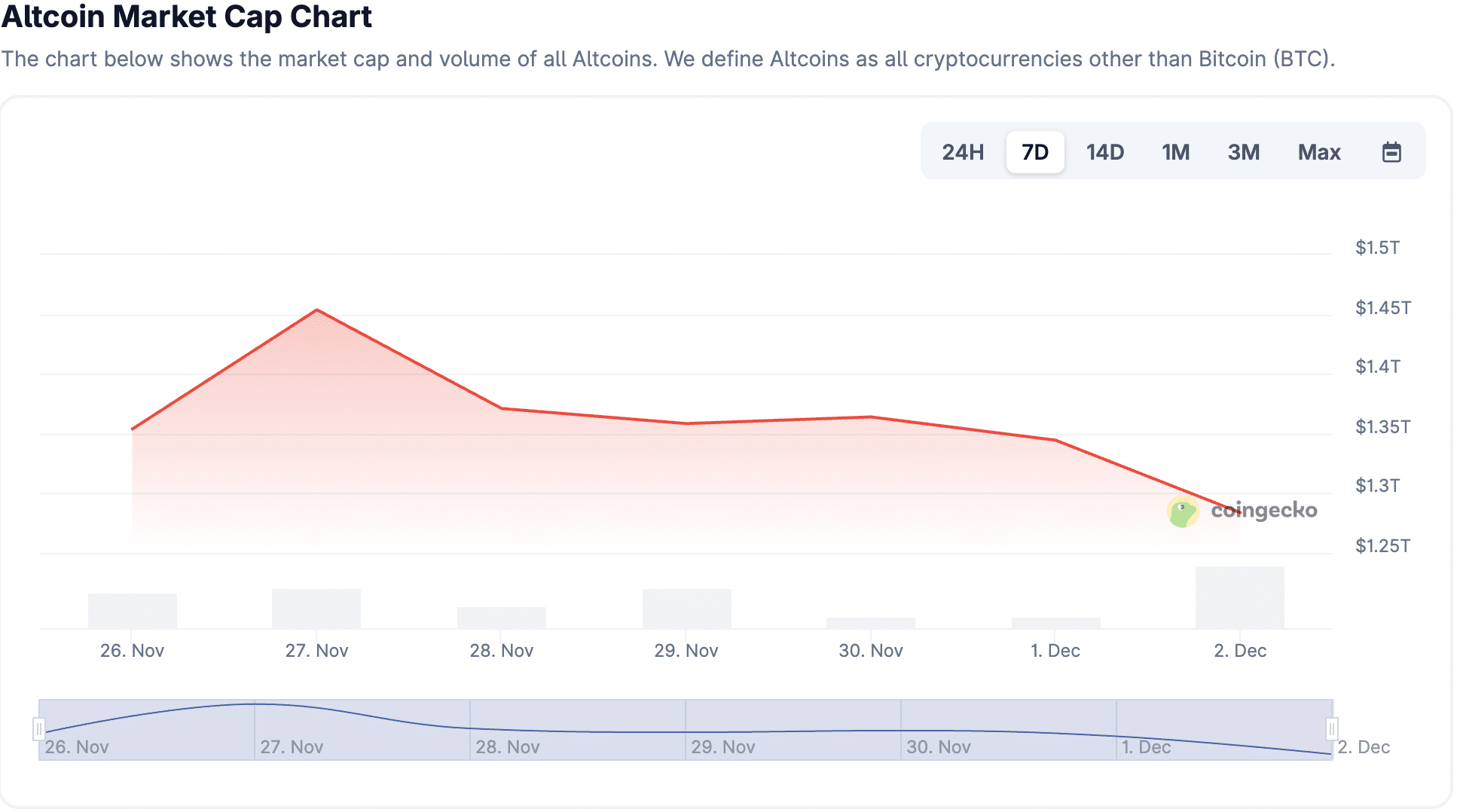The height and width of the screenshot is (812, 1460).
Task: Click the CoinGecko logo watermark
Action: [x=1243, y=511]
